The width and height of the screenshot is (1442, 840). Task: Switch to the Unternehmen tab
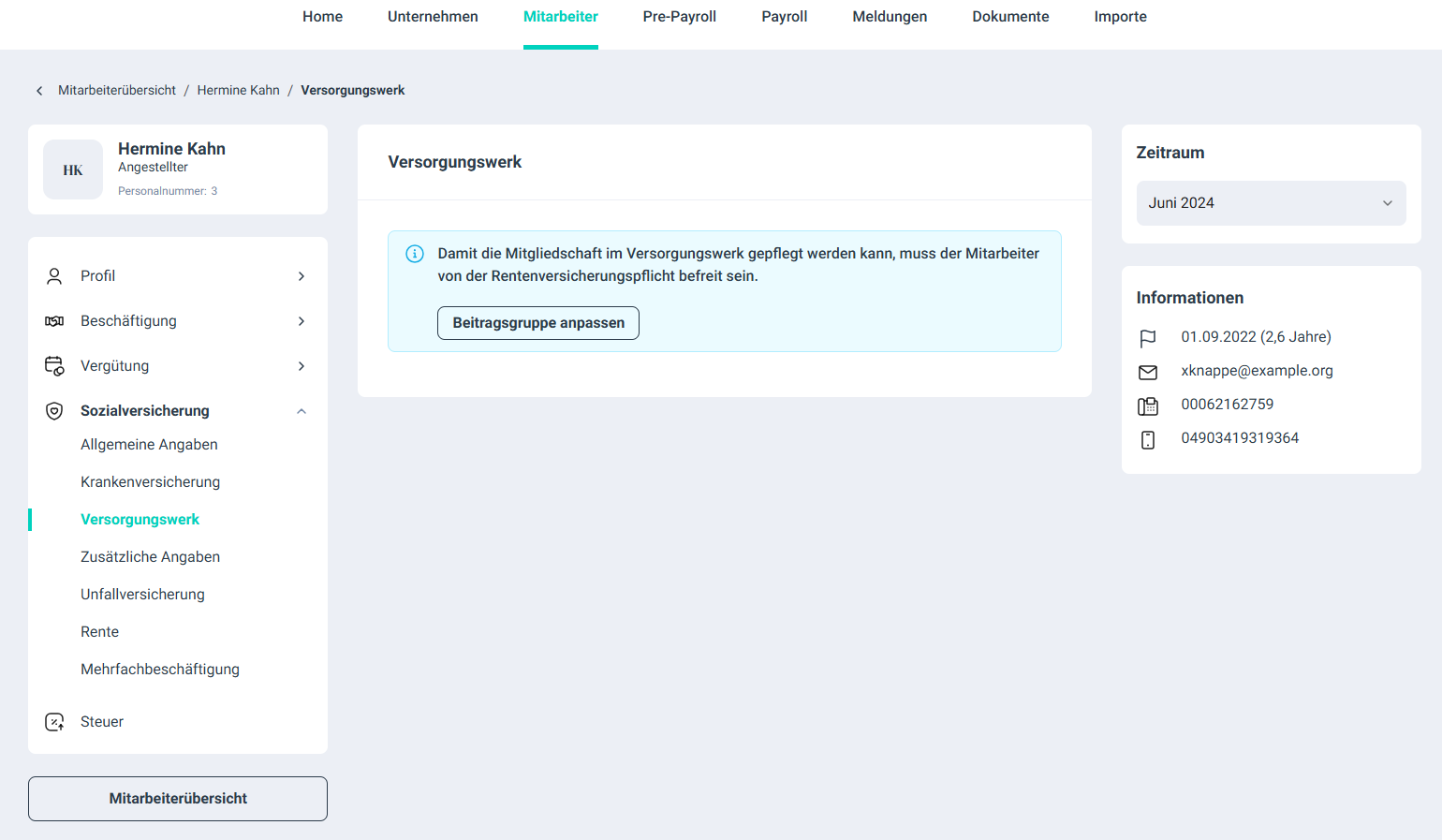pos(433,17)
